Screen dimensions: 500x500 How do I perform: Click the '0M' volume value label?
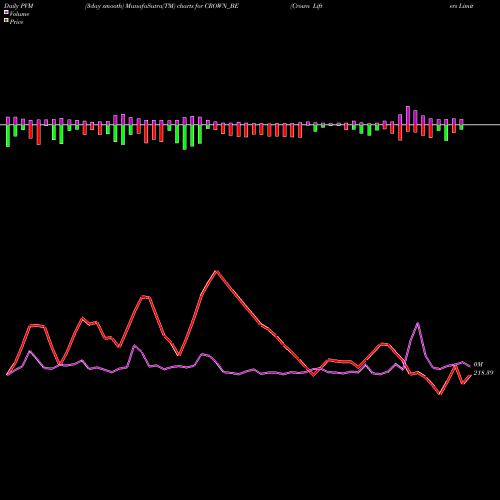click(x=478, y=365)
